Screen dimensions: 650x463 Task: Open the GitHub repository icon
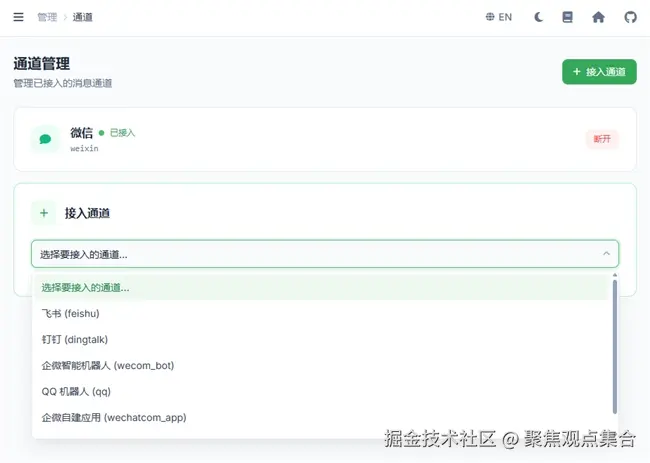(x=630, y=17)
